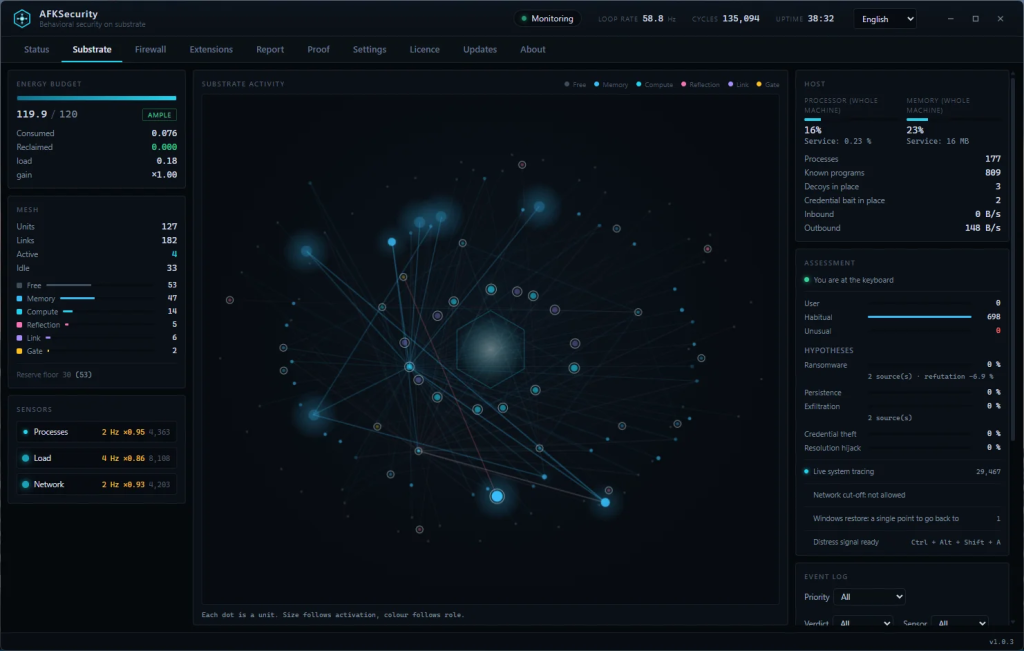Image resolution: width=1024 pixels, height=651 pixels.
Task: Click the Habitual assessment bar
Action: point(920,317)
